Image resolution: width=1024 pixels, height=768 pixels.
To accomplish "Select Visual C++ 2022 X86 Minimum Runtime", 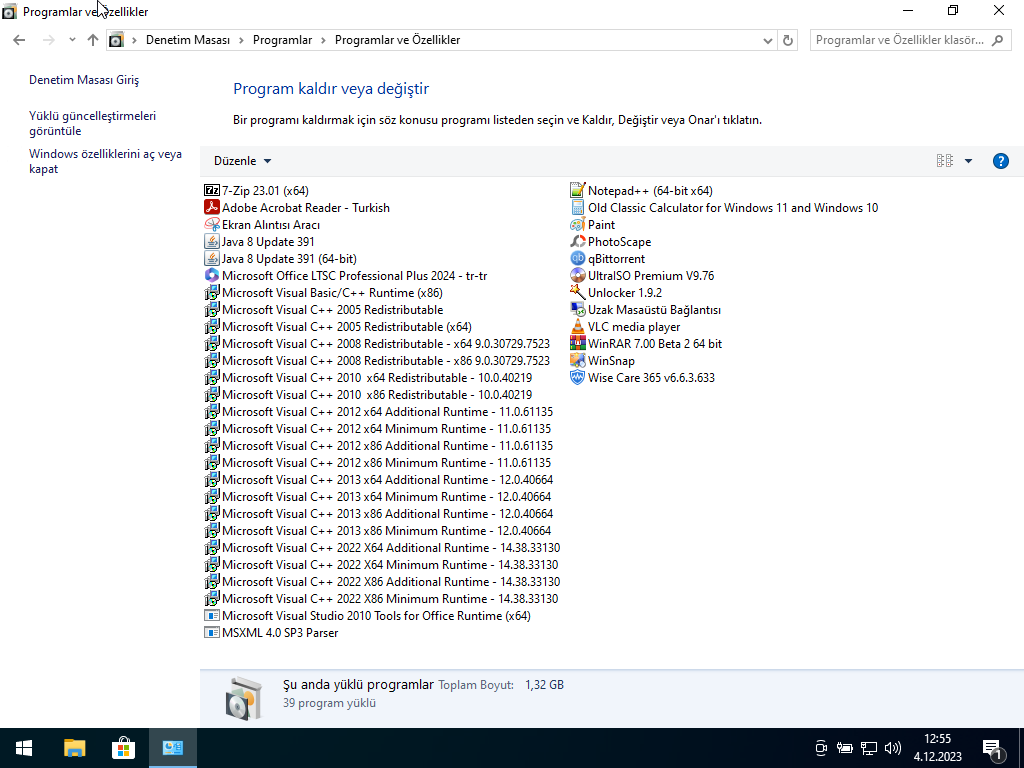I will coord(381,598).
